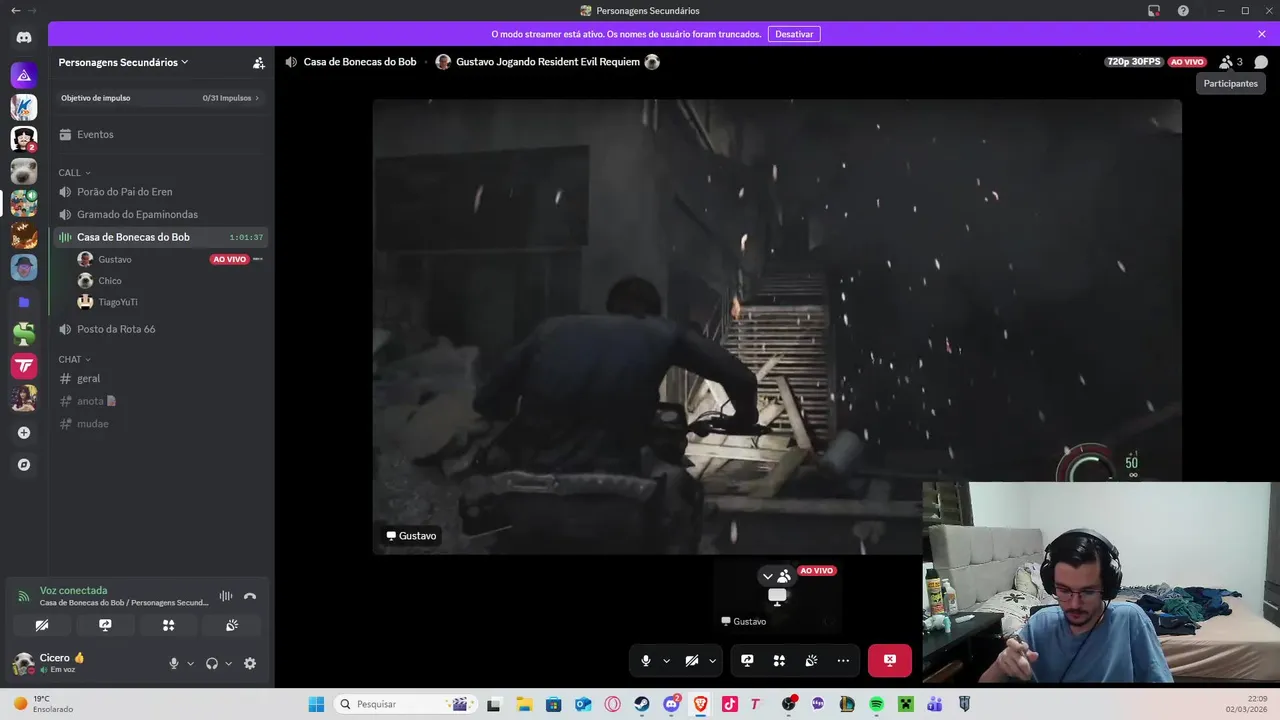Open weather widget showing 19°C Ensolarado
The height and width of the screenshot is (720, 1280).
click(x=44, y=704)
